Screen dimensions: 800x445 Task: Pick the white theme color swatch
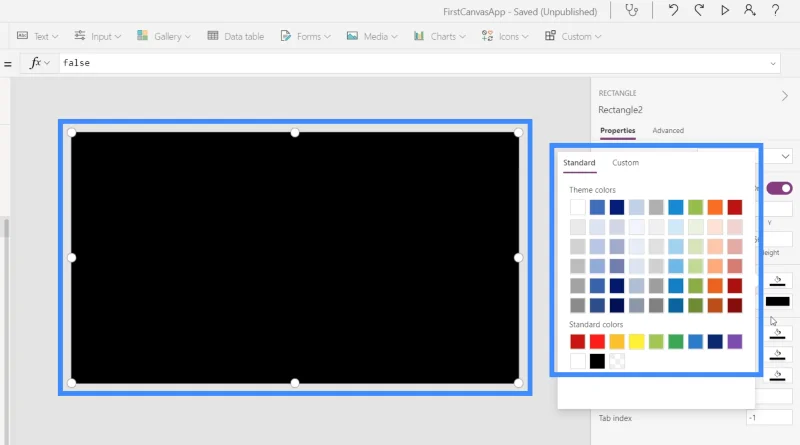click(578, 207)
